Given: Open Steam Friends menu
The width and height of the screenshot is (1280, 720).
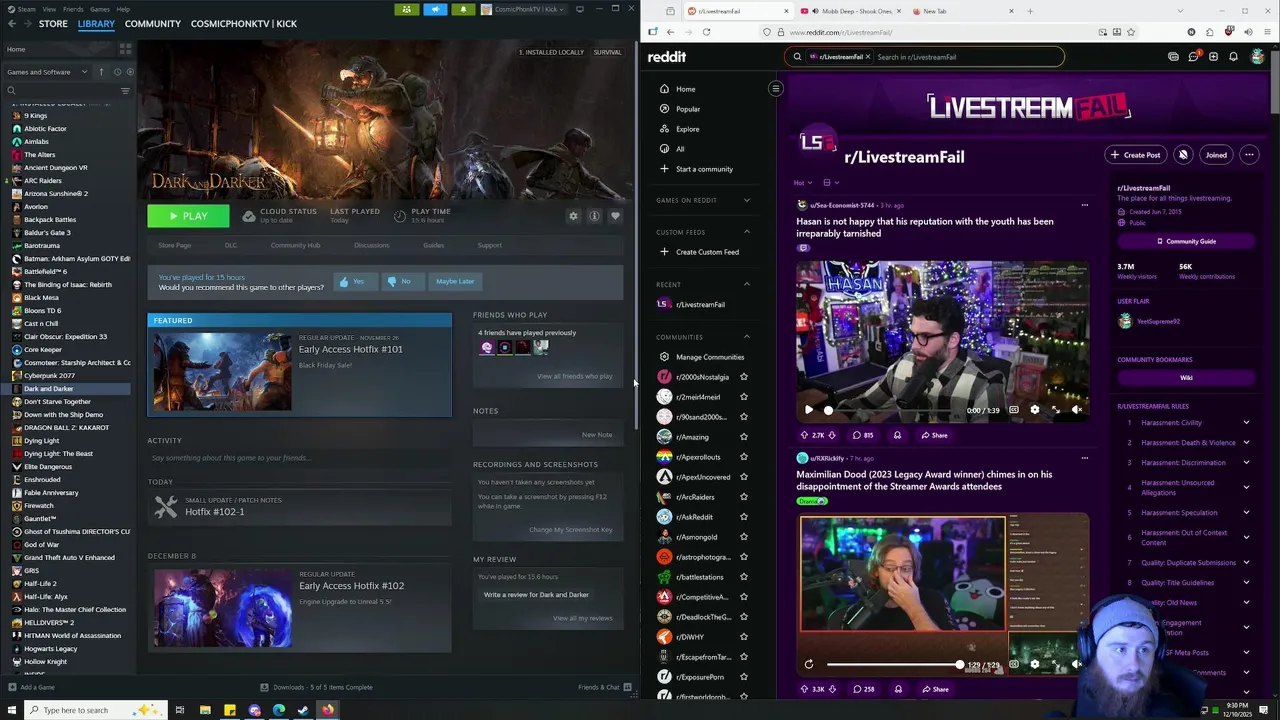Looking at the screenshot, I should pos(73,9).
